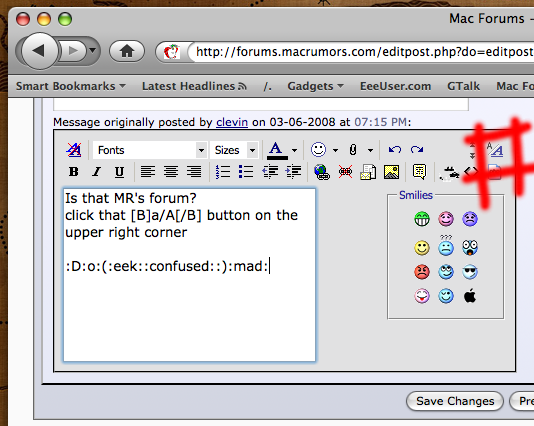
Task: Click the Remove Text Formatting icon
Action: (74, 150)
